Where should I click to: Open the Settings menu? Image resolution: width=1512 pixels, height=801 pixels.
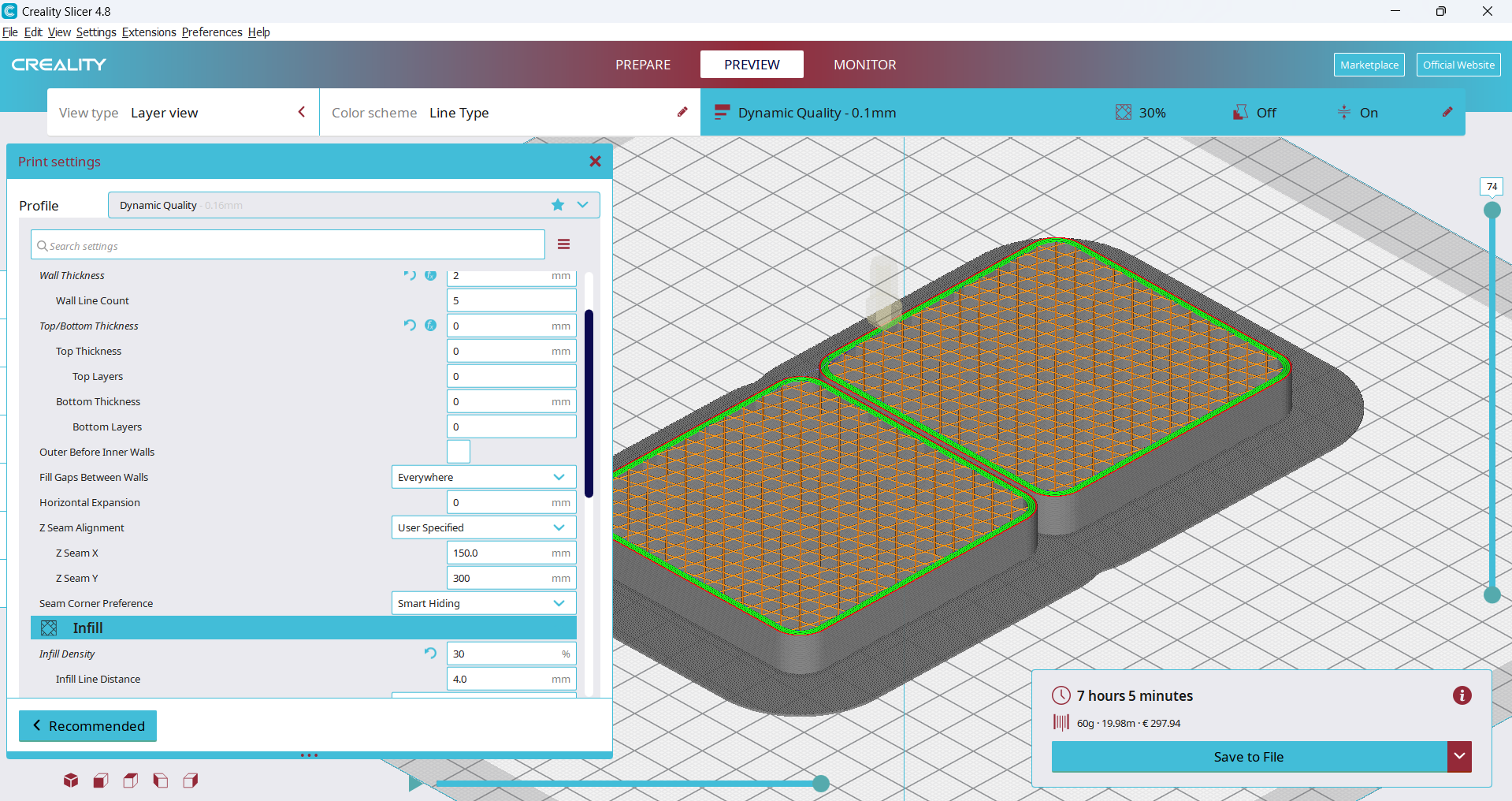96,32
